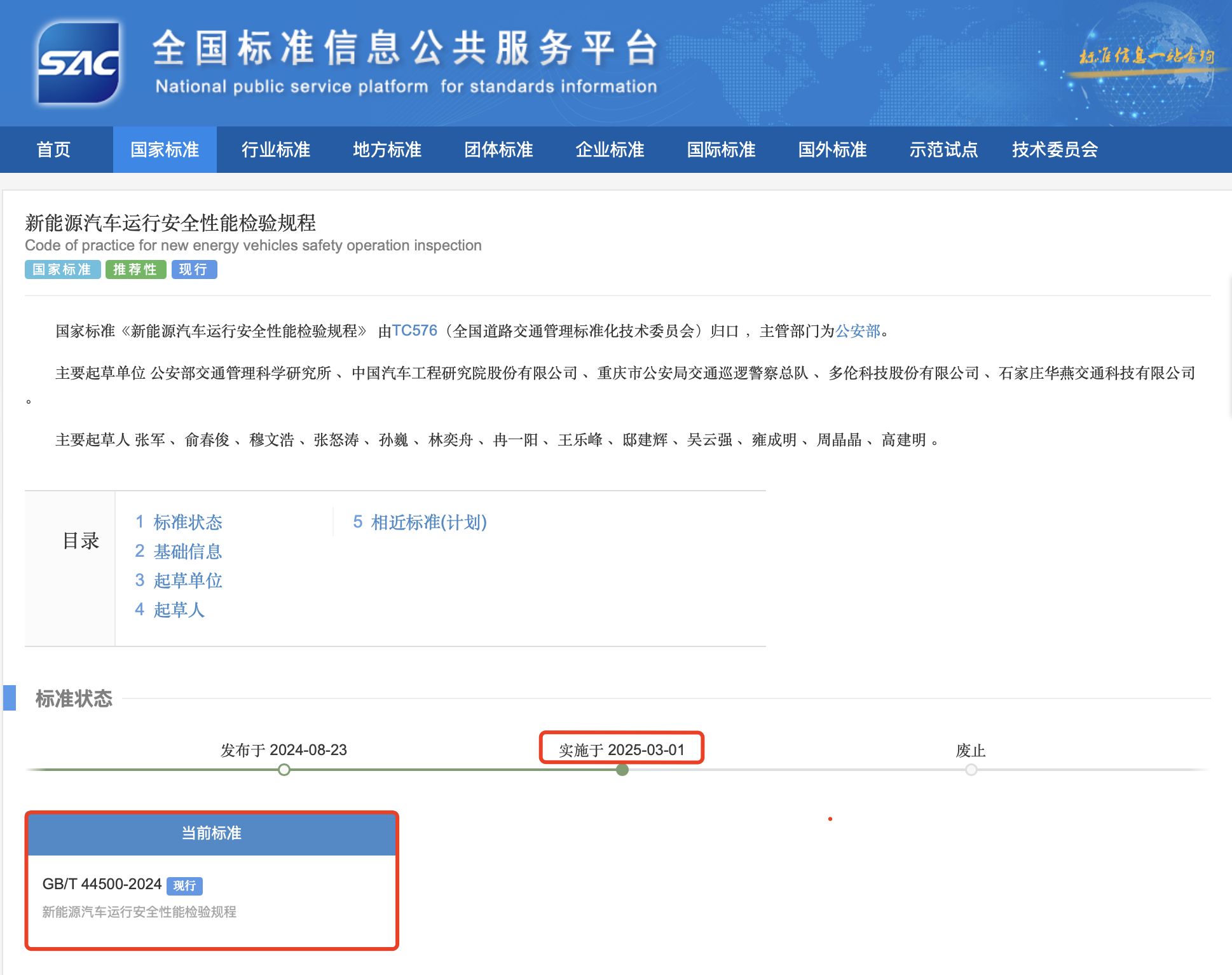
Task: Go to 团体标准 section
Action: (x=498, y=150)
